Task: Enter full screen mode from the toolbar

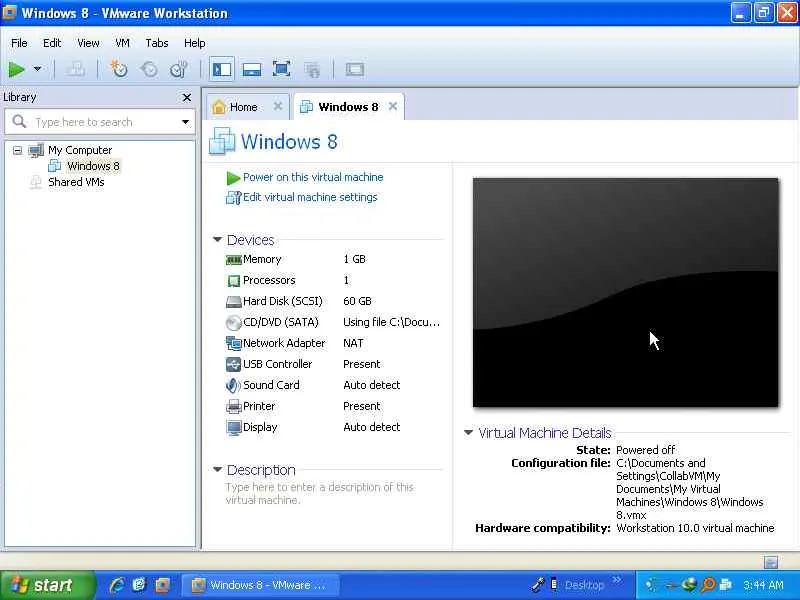Action: pyautogui.click(x=281, y=69)
